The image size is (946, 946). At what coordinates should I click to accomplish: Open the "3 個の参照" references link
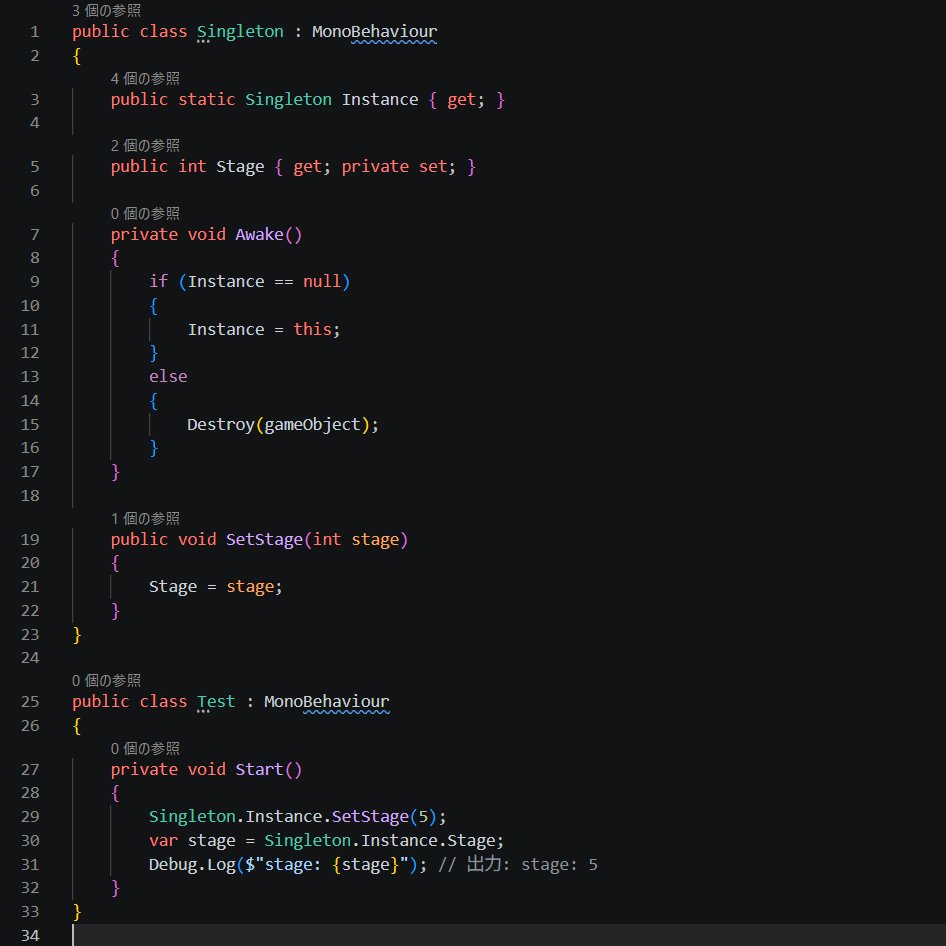106,10
